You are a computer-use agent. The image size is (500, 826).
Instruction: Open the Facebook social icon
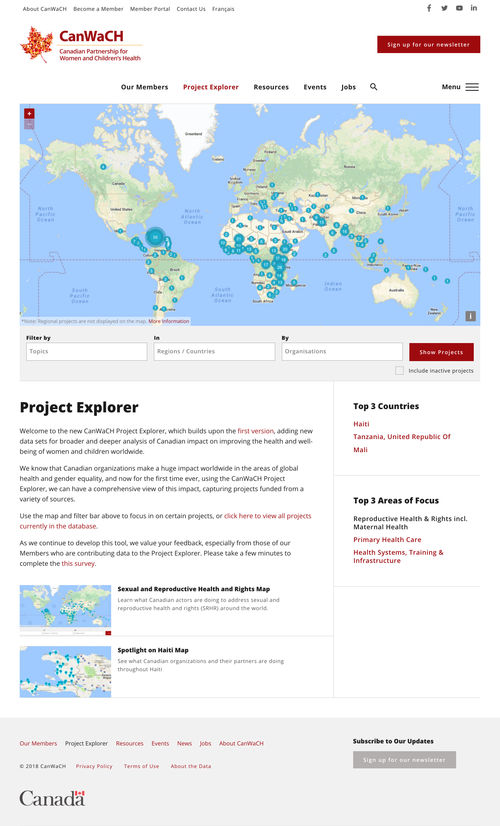[429, 8]
